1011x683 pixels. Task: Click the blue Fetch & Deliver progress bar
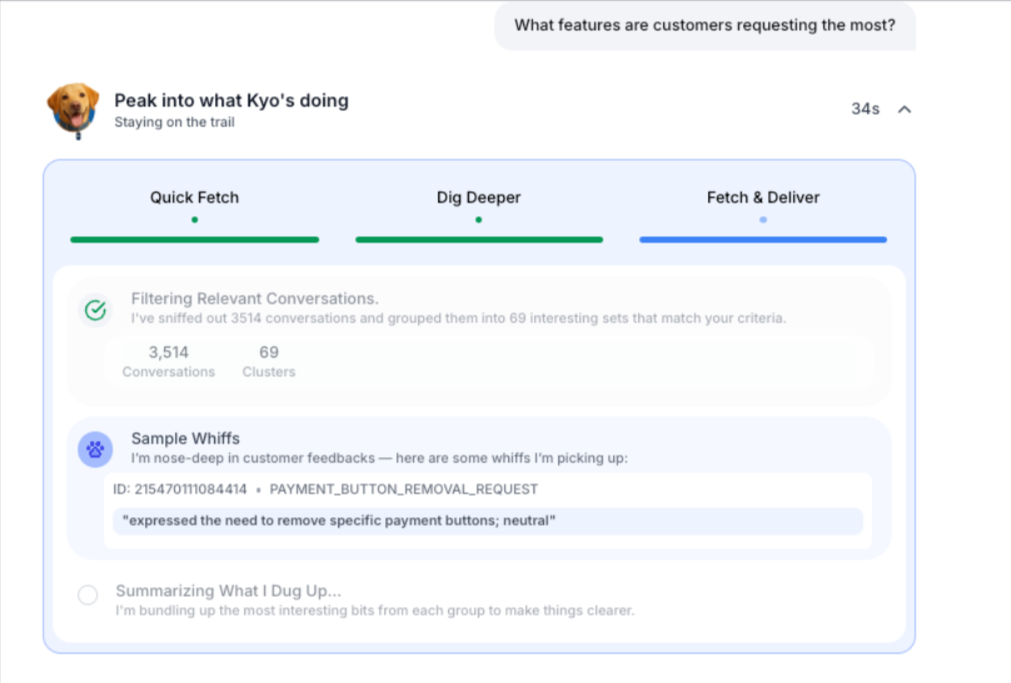pos(762,240)
